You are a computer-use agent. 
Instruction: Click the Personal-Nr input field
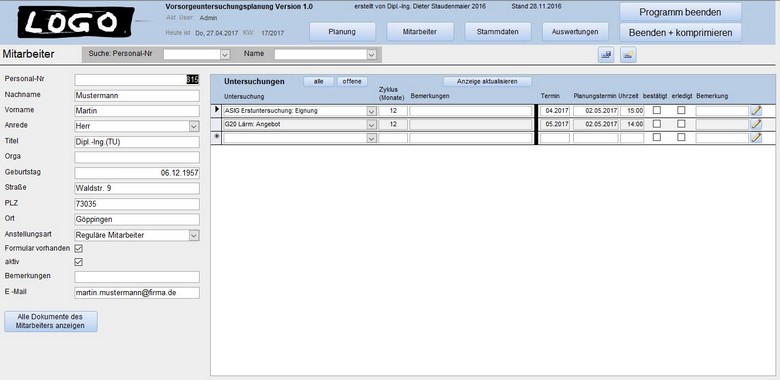coord(137,80)
